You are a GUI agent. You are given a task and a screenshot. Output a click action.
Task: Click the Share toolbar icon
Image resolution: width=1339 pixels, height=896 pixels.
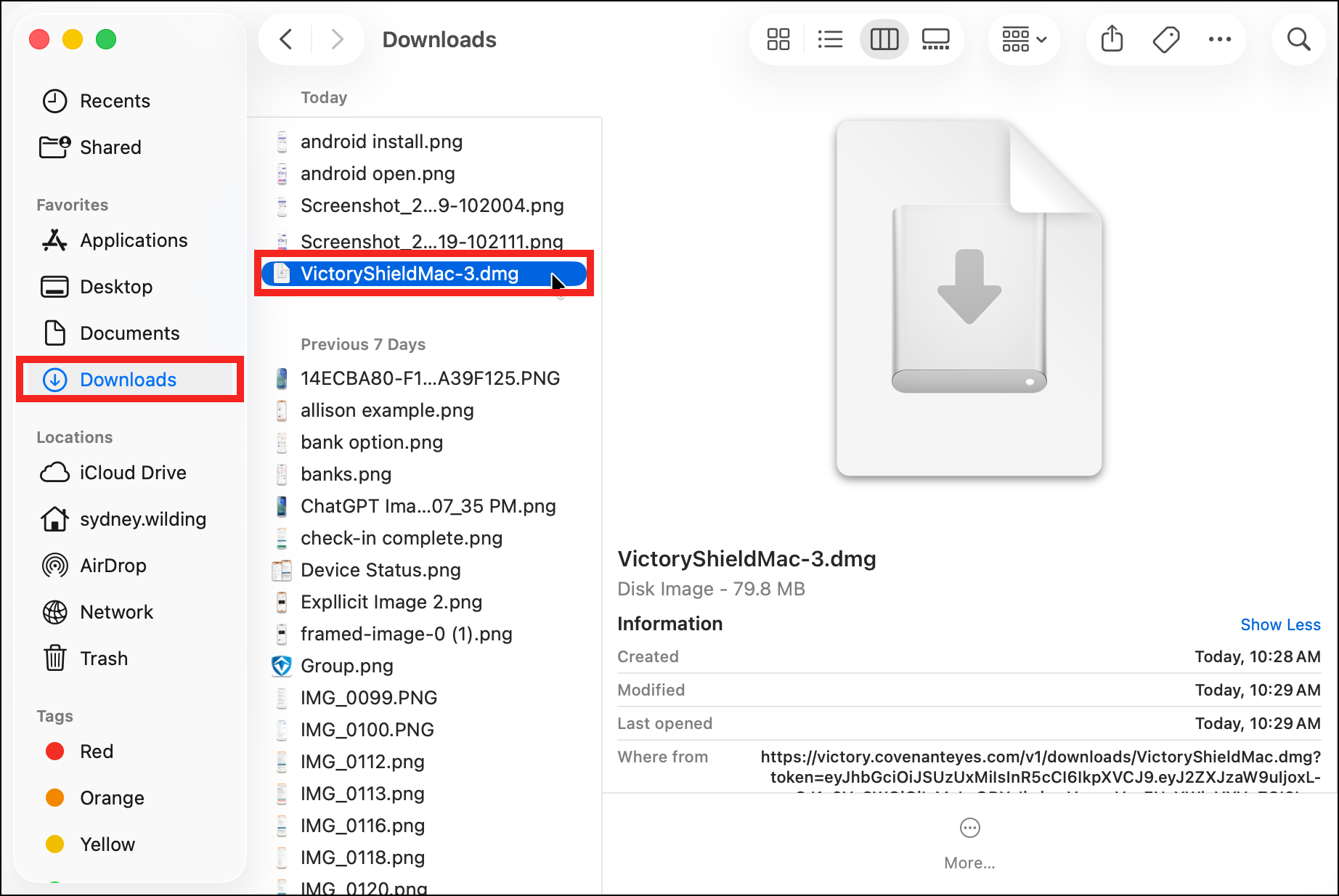tap(1112, 39)
